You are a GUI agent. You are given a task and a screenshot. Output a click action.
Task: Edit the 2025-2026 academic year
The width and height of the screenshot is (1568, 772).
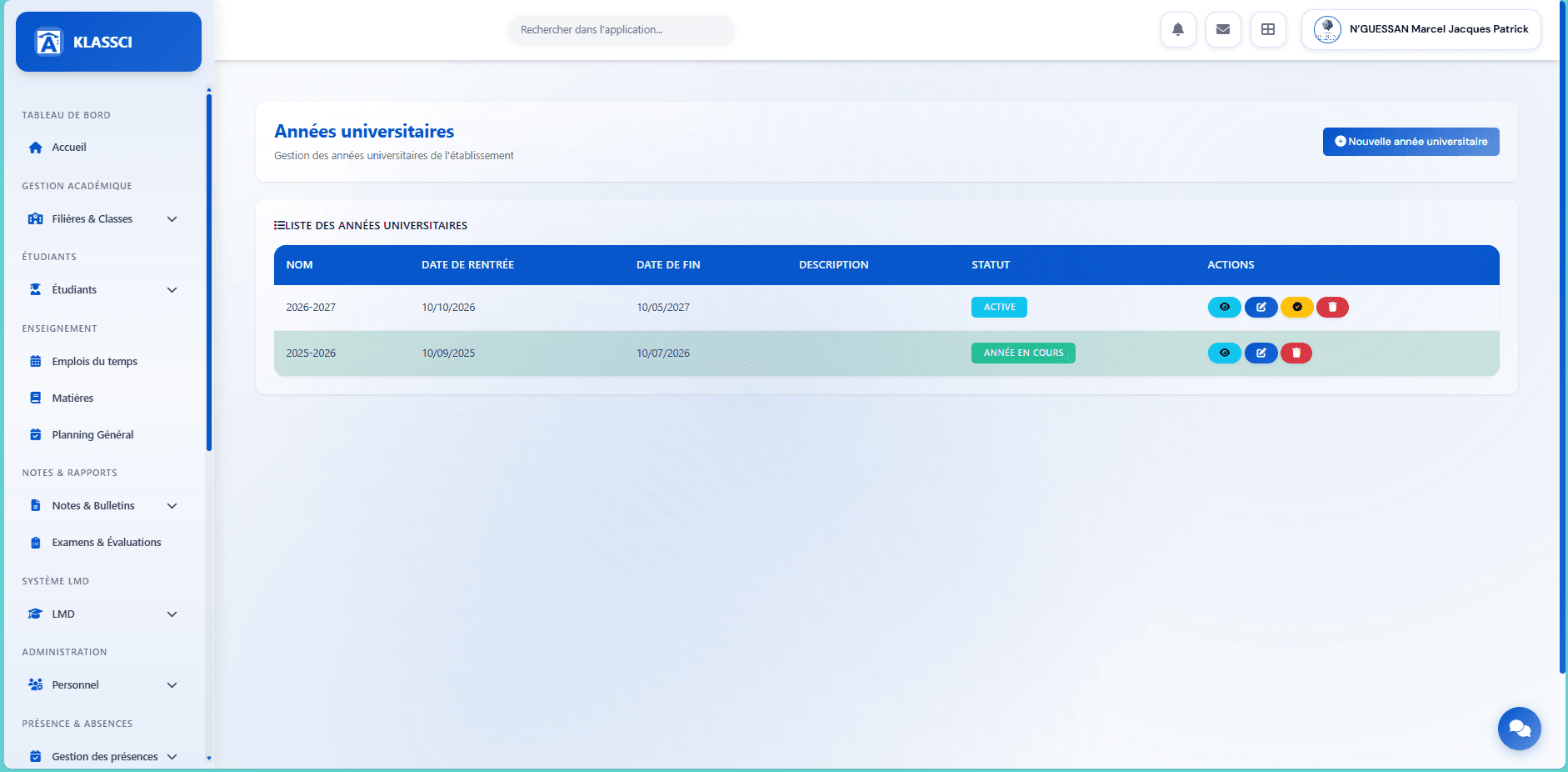1261,353
